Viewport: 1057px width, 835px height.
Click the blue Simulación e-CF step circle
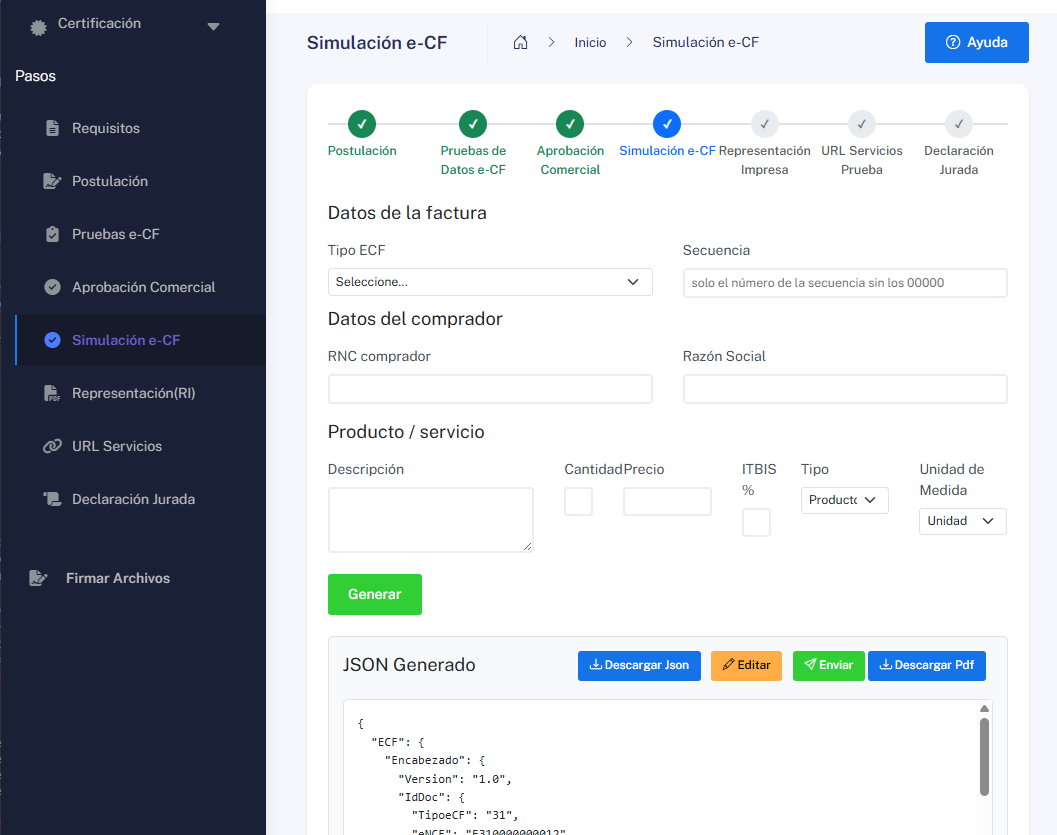point(667,124)
